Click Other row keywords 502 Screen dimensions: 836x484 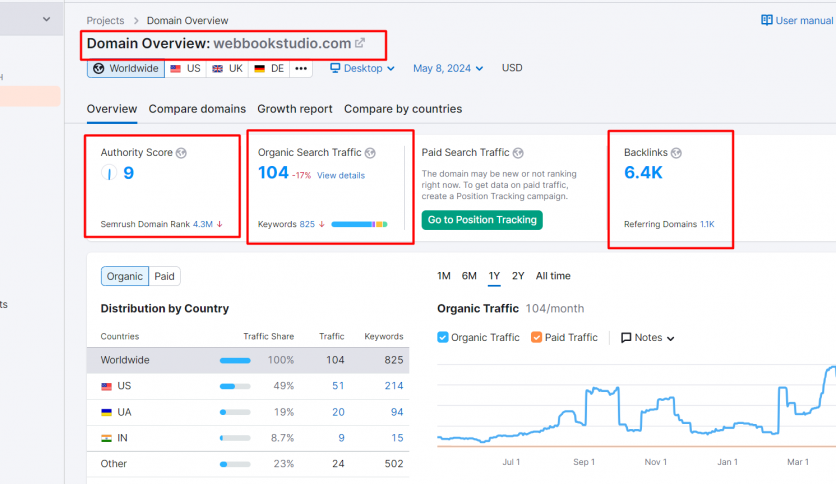click(x=394, y=464)
